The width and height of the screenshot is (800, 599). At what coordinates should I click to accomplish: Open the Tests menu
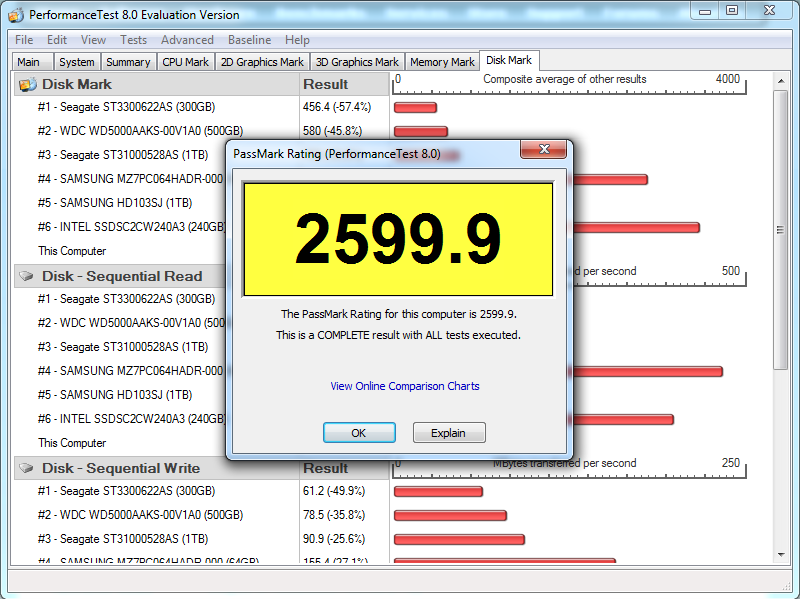133,40
